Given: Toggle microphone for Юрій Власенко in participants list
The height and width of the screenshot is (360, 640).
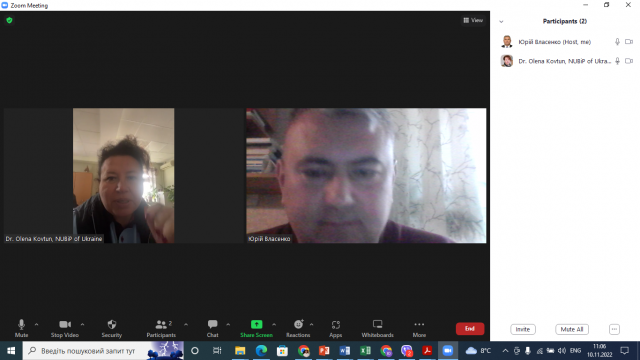Looking at the screenshot, I should tap(617, 42).
